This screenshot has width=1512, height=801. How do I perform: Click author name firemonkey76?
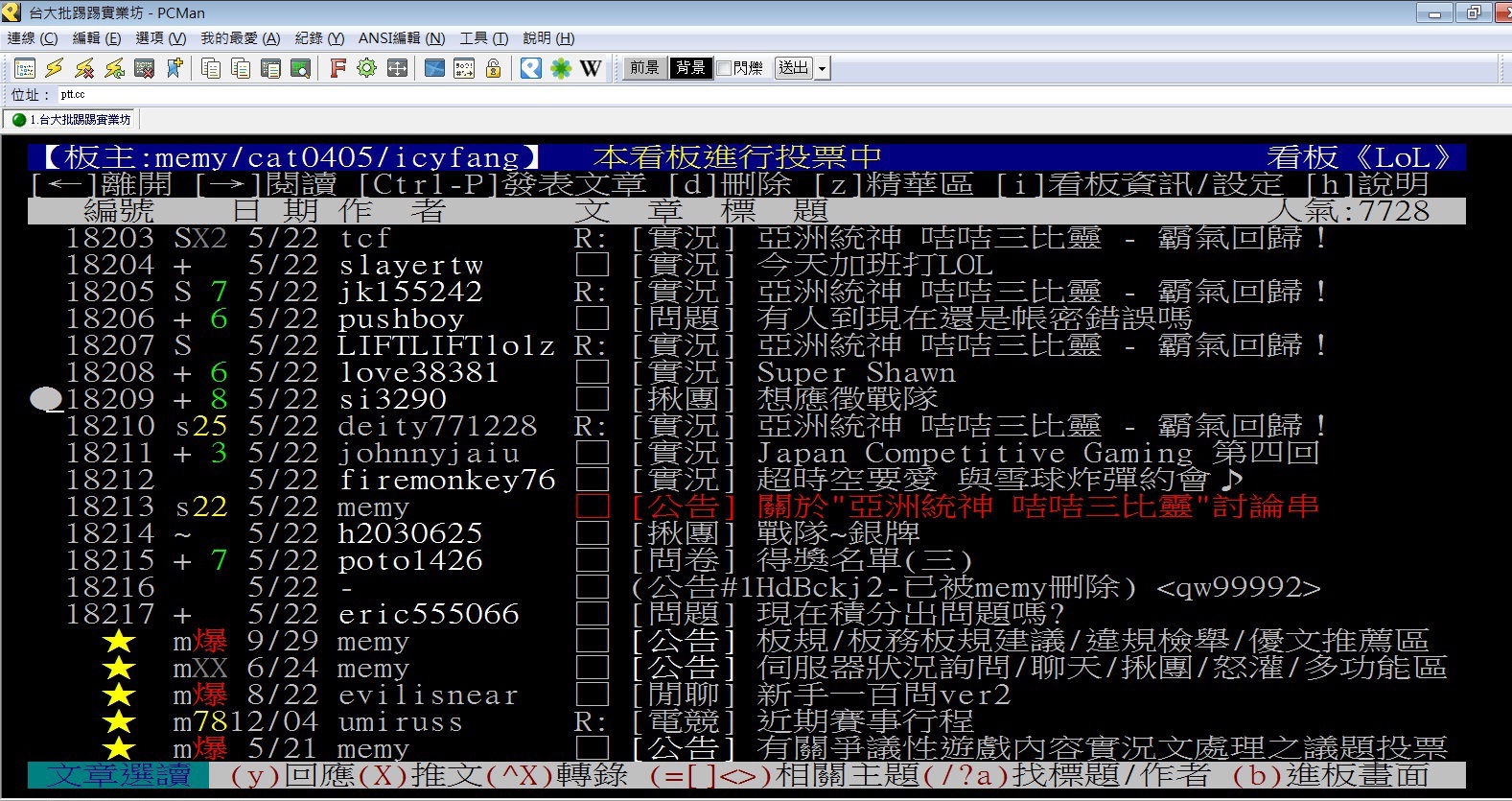click(x=447, y=480)
